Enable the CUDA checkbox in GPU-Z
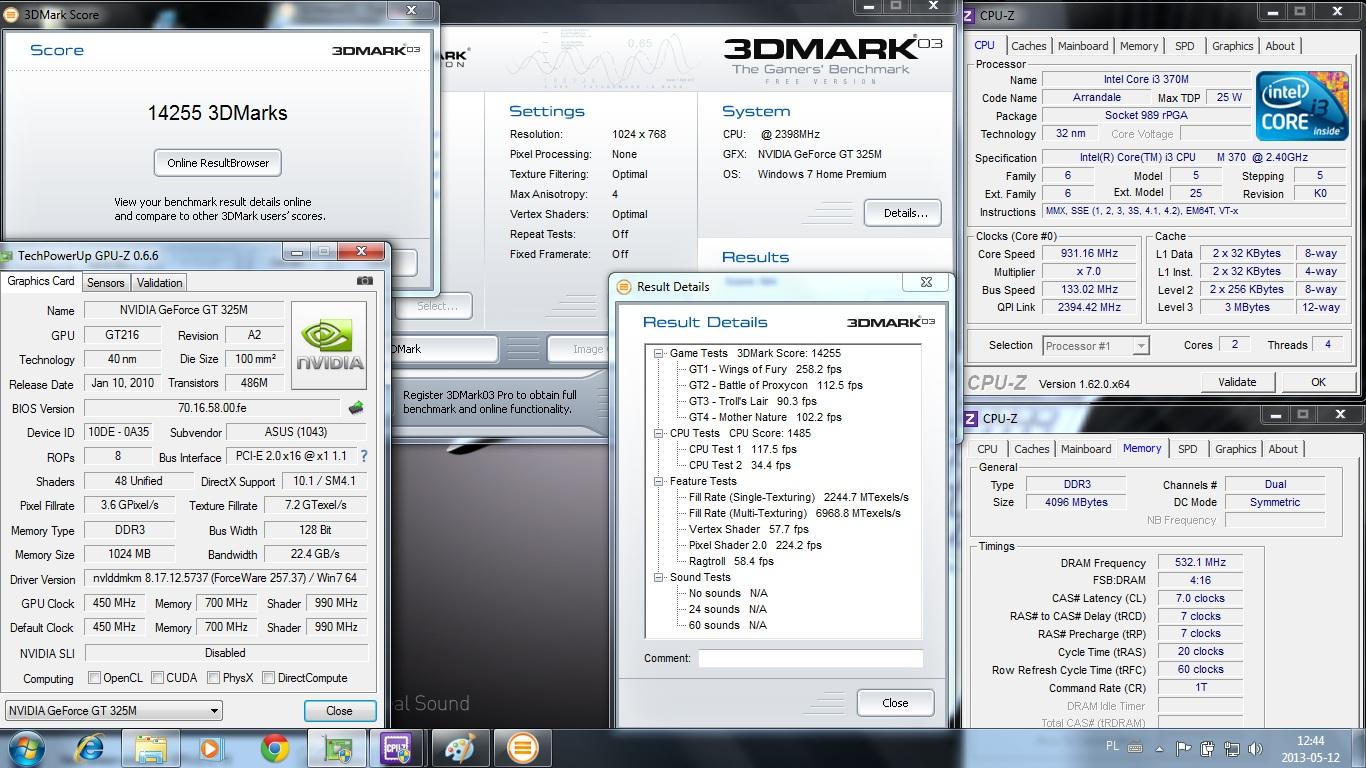 pyautogui.click(x=157, y=677)
